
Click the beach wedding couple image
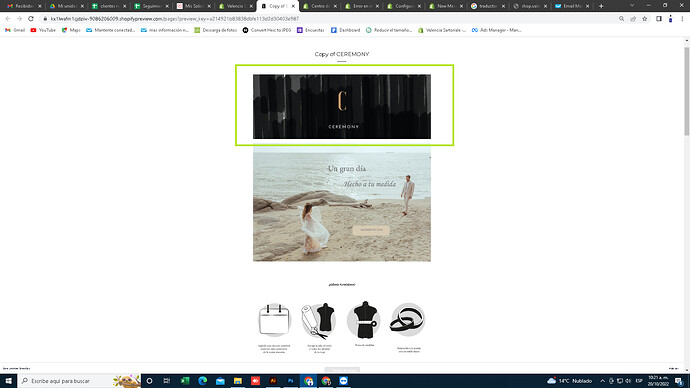pos(342,204)
